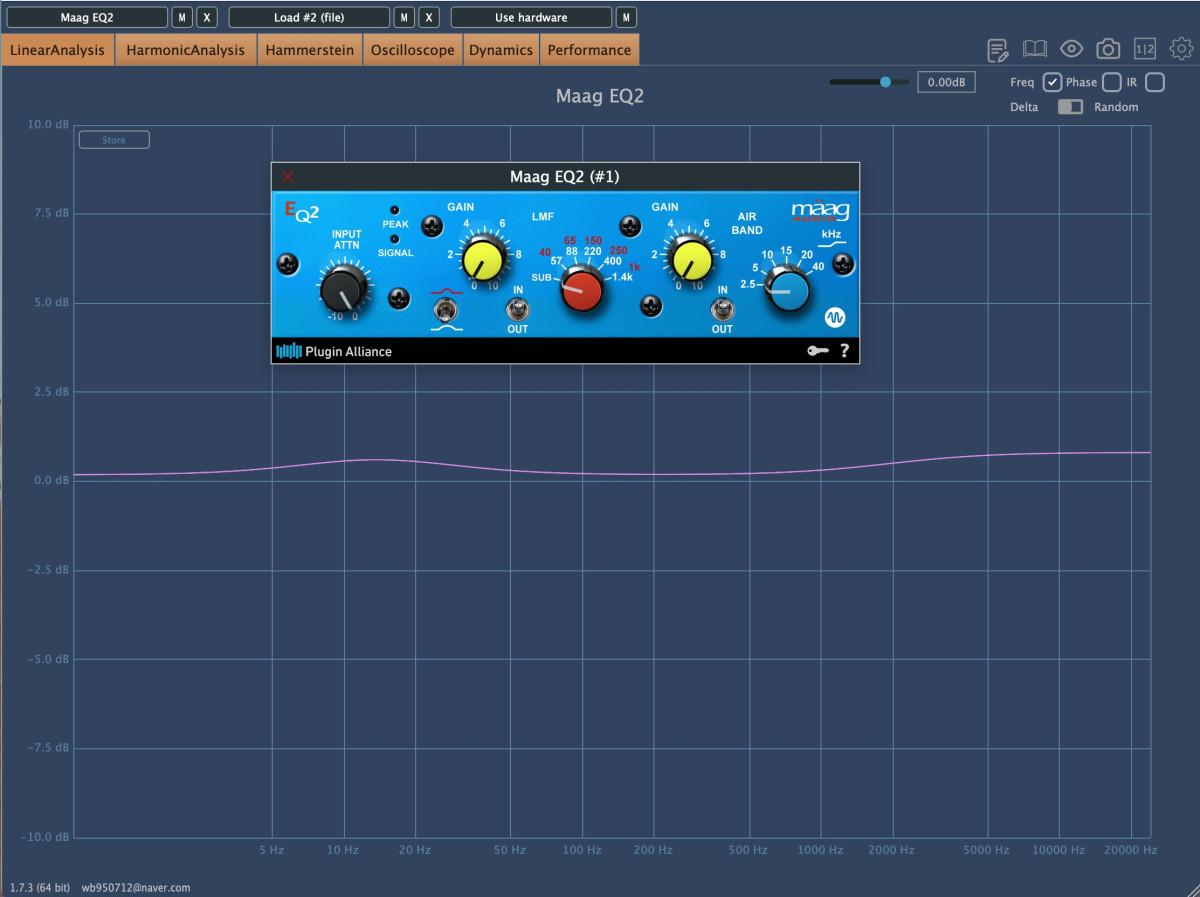Open the manual book icon
1200x897 pixels.
[x=1034, y=49]
